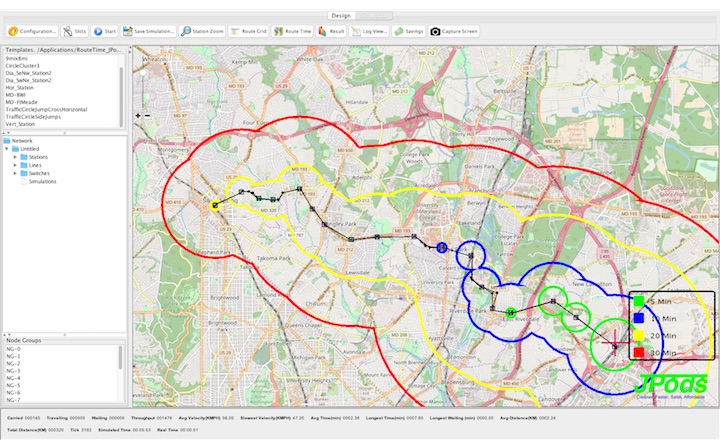Open the Route Time tool
This screenshot has height=440, width=720.
tap(293, 31)
